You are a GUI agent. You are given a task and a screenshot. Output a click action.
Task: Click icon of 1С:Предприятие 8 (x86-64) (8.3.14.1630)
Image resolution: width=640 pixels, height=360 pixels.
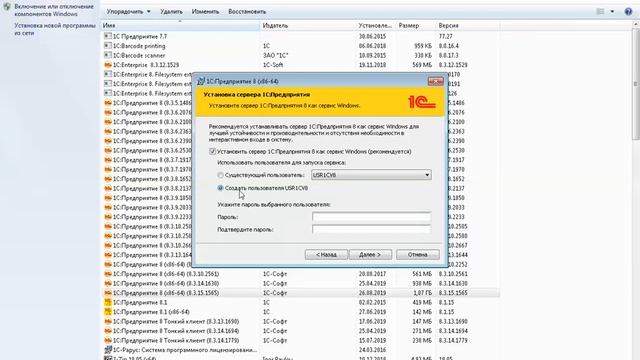point(108,283)
